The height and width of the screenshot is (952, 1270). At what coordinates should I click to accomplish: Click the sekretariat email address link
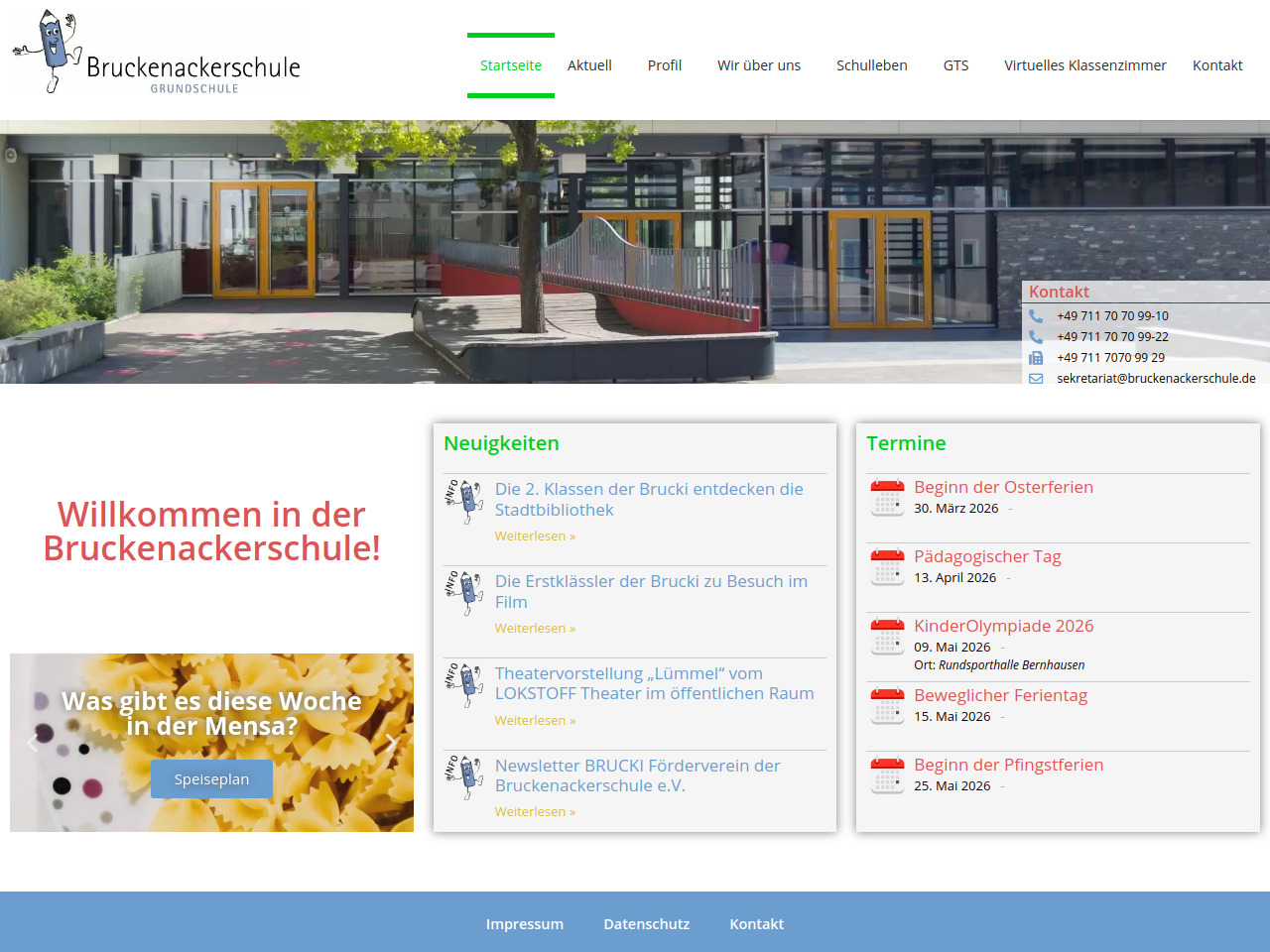[x=1156, y=379]
